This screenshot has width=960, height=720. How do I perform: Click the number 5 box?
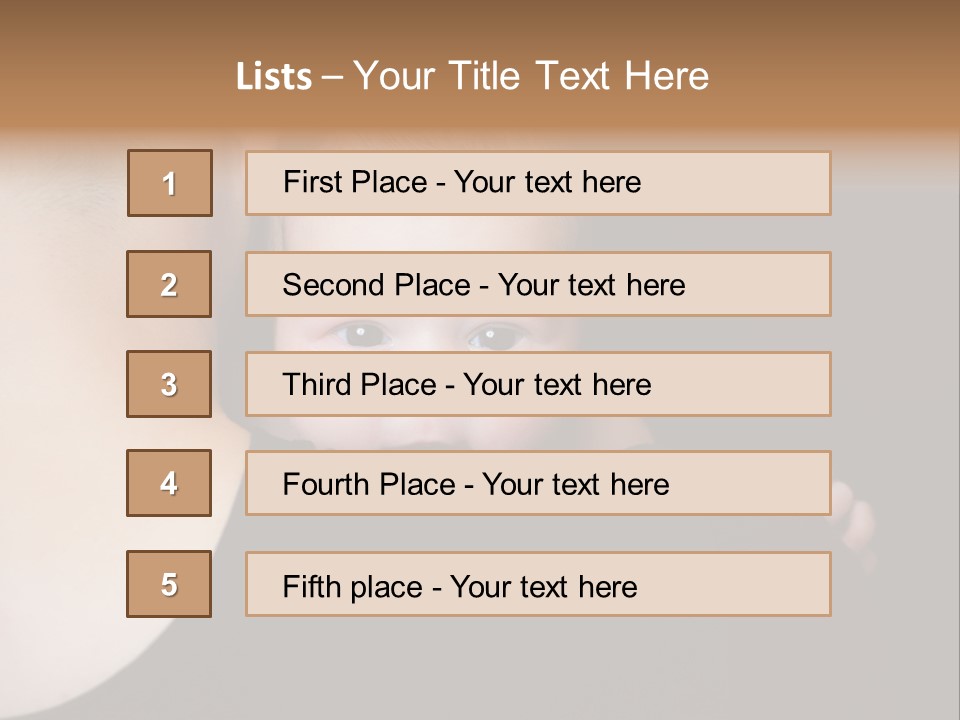click(x=169, y=584)
